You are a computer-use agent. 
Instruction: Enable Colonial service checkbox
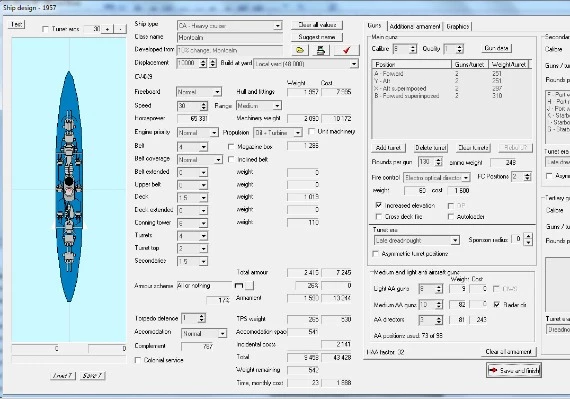[138, 360]
